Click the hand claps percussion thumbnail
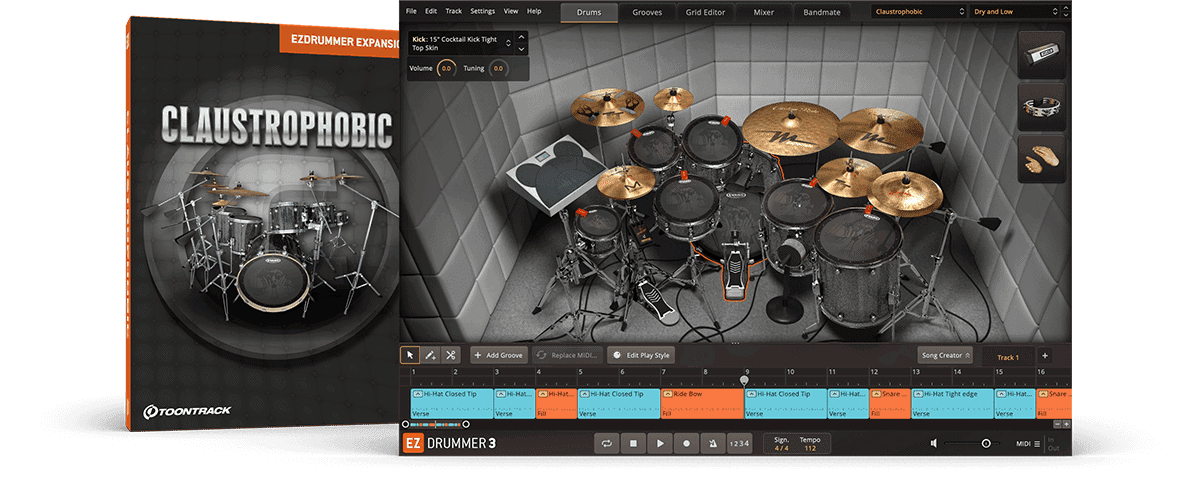The image size is (1200, 488). click(1043, 159)
